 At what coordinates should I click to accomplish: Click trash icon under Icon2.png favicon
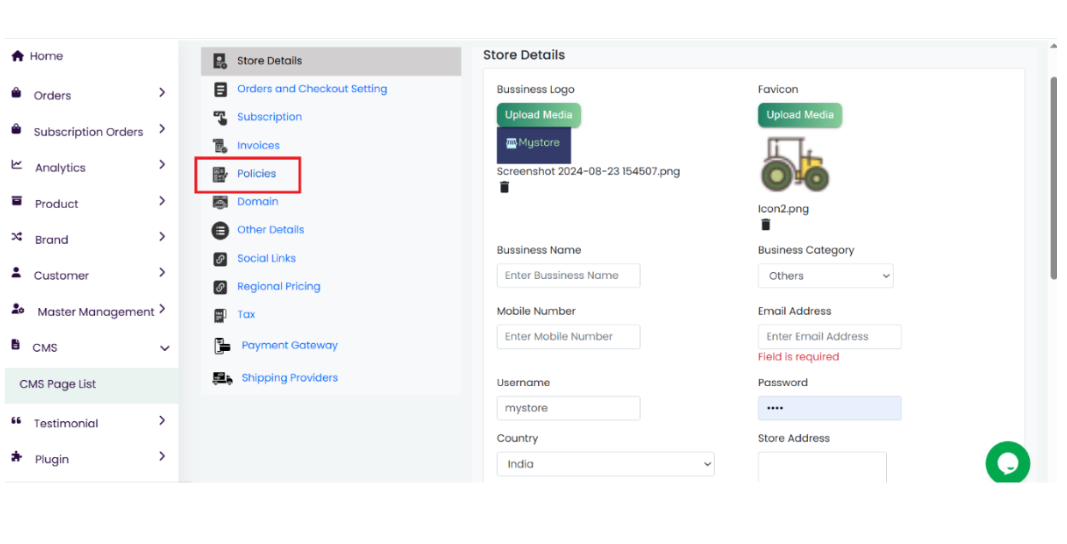click(765, 225)
